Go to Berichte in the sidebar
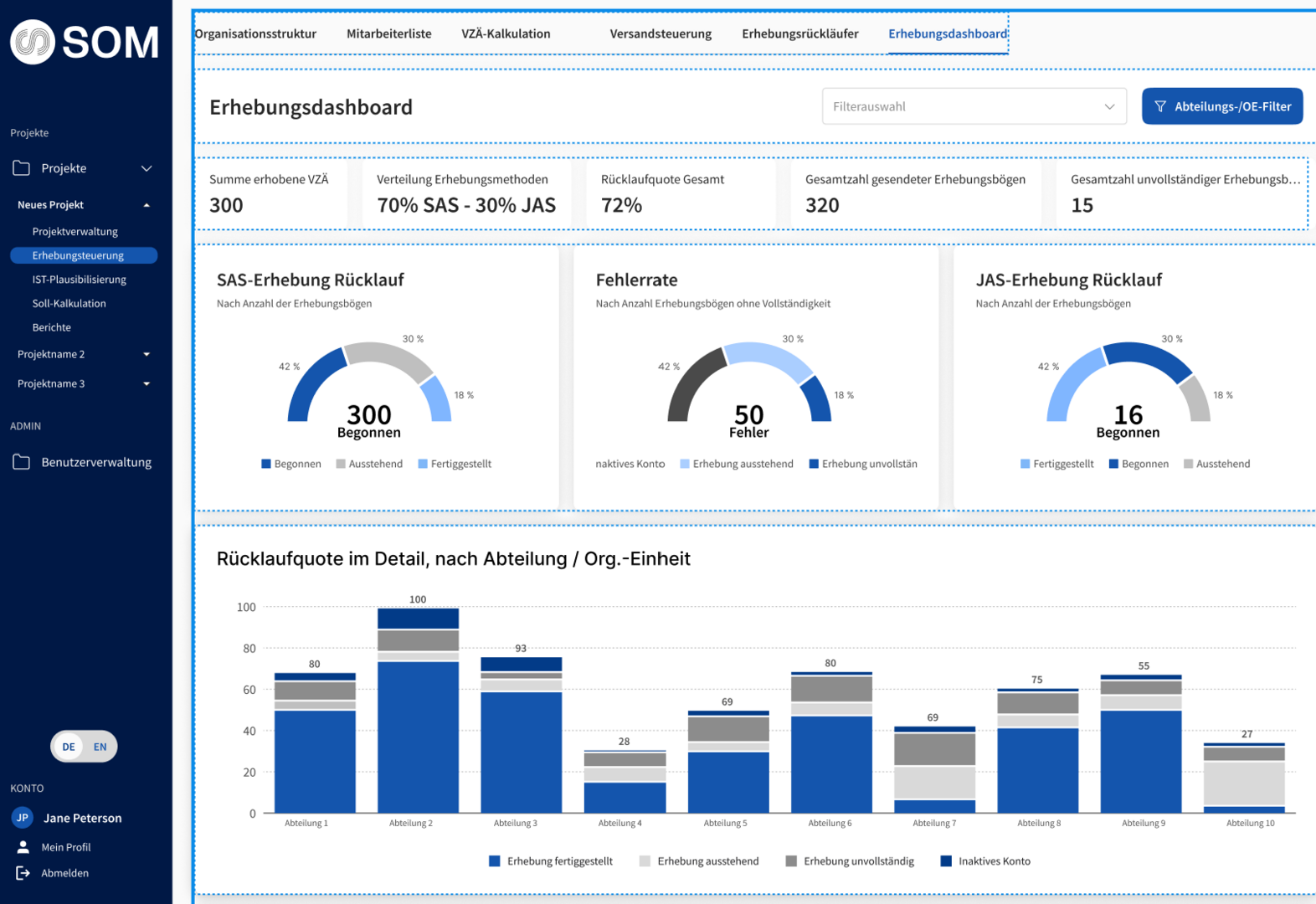Image resolution: width=1316 pixels, height=904 pixels. [52, 327]
